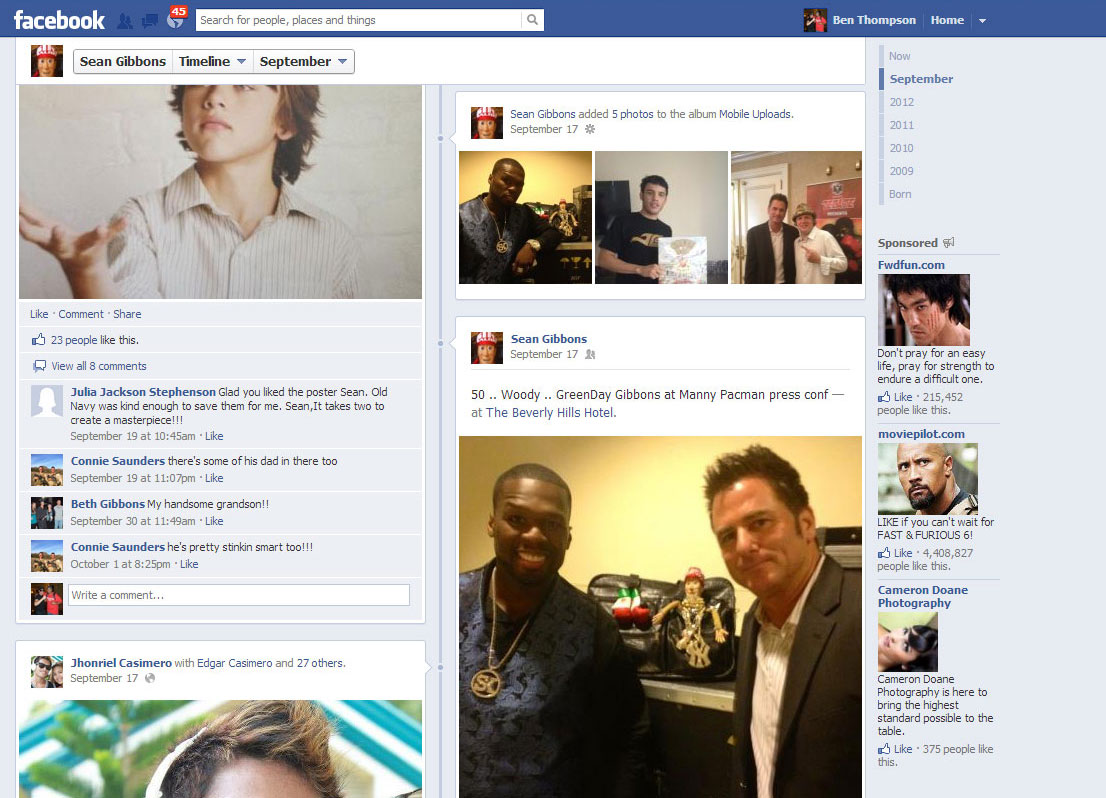
Task: Jump to 2009 in timeline navigator
Action: tap(901, 171)
